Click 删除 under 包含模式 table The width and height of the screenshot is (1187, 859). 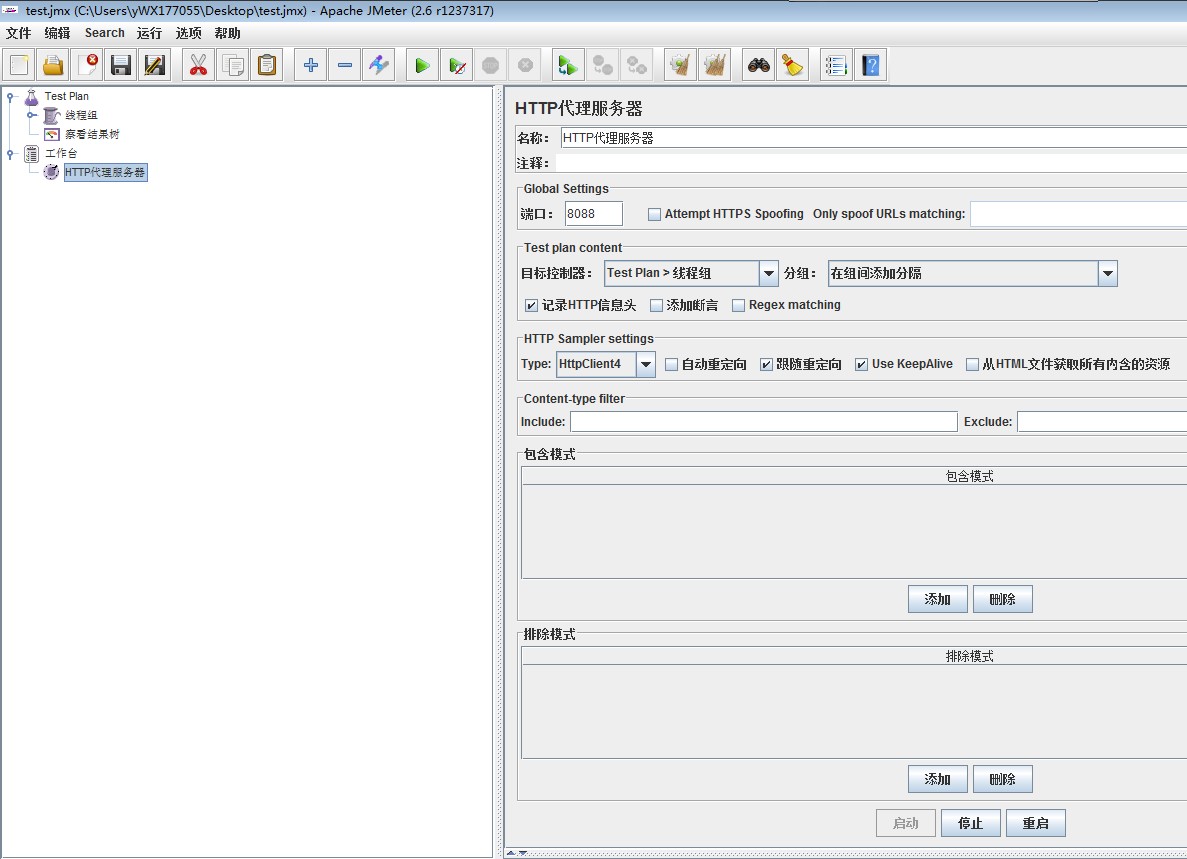(x=1002, y=599)
